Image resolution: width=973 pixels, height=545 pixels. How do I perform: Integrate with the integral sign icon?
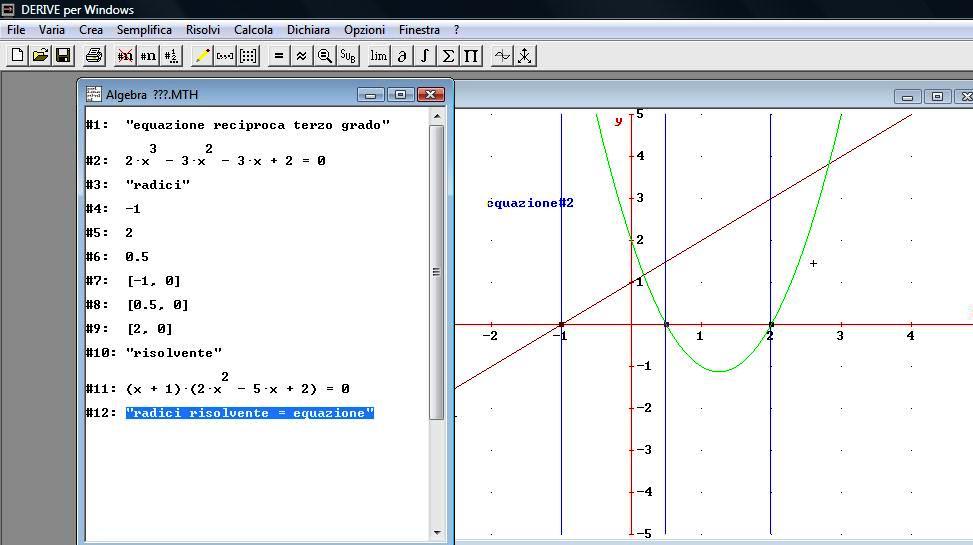tap(424, 56)
